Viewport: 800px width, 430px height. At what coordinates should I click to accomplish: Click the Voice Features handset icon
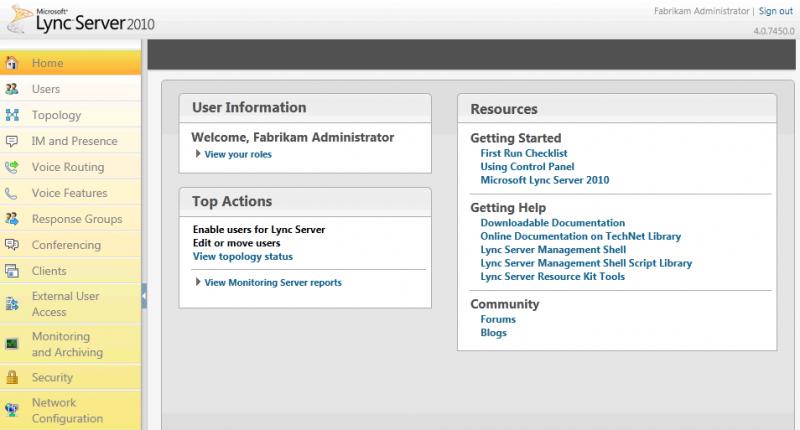point(12,193)
